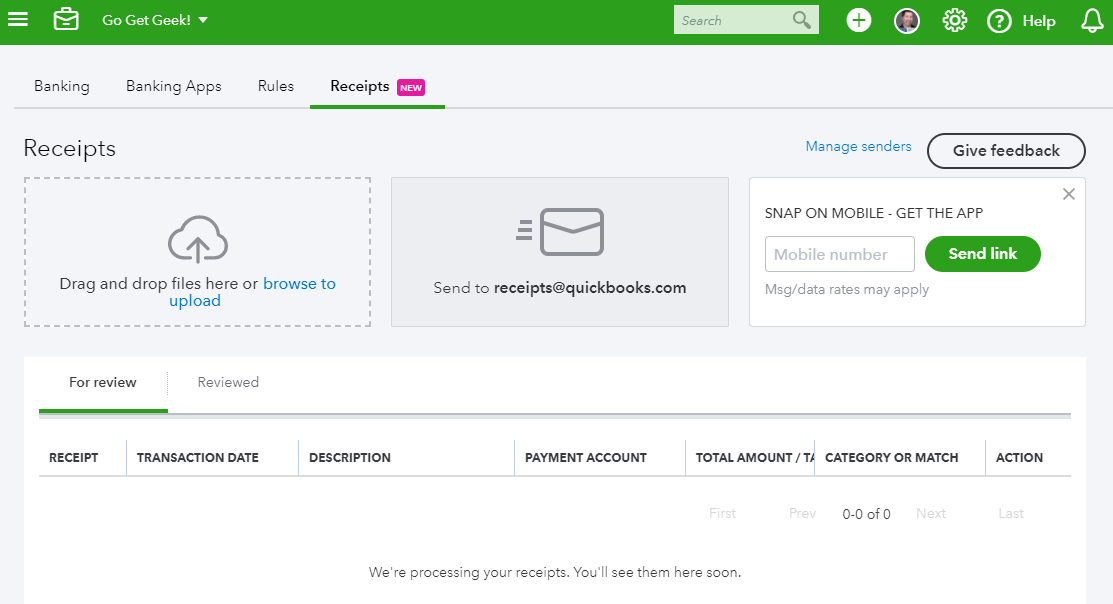Switch to the Banking Apps tab
This screenshot has height=604, width=1113.
[173, 86]
